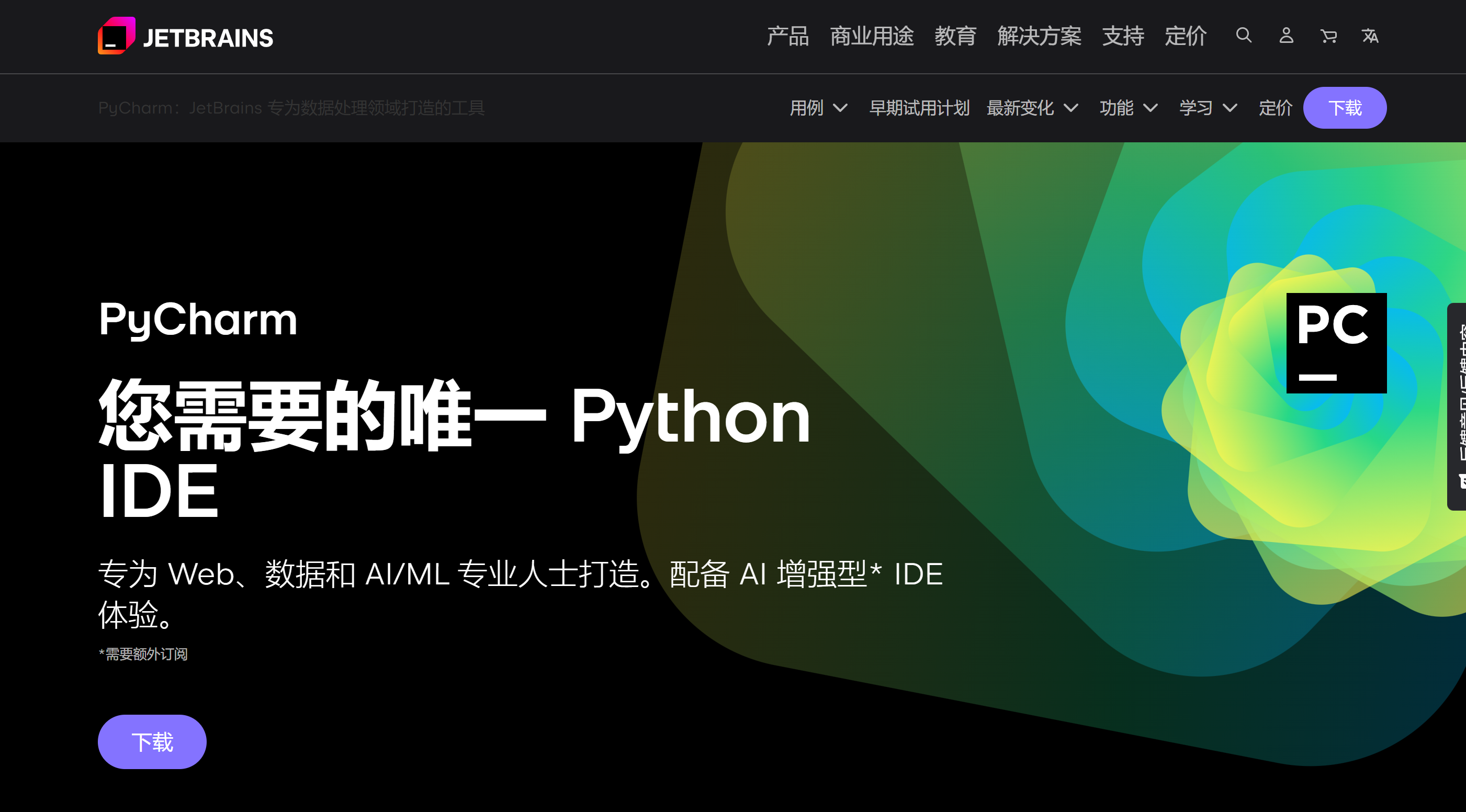Click the JetBrains logo
The width and height of the screenshot is (1466, 812).
[x=186, y=37]
